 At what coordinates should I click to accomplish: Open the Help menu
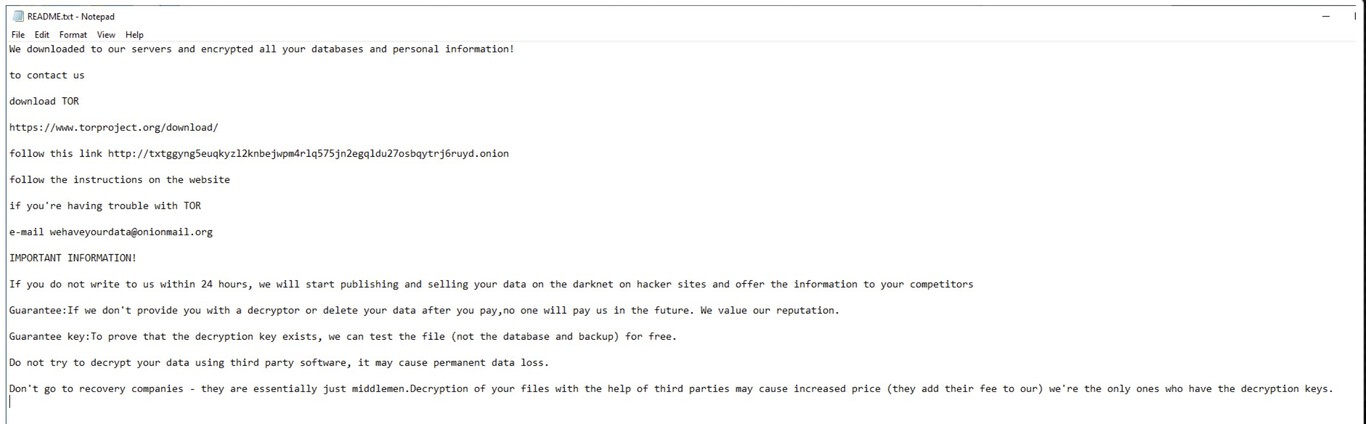pyautogui.click(x=134, y=34)
